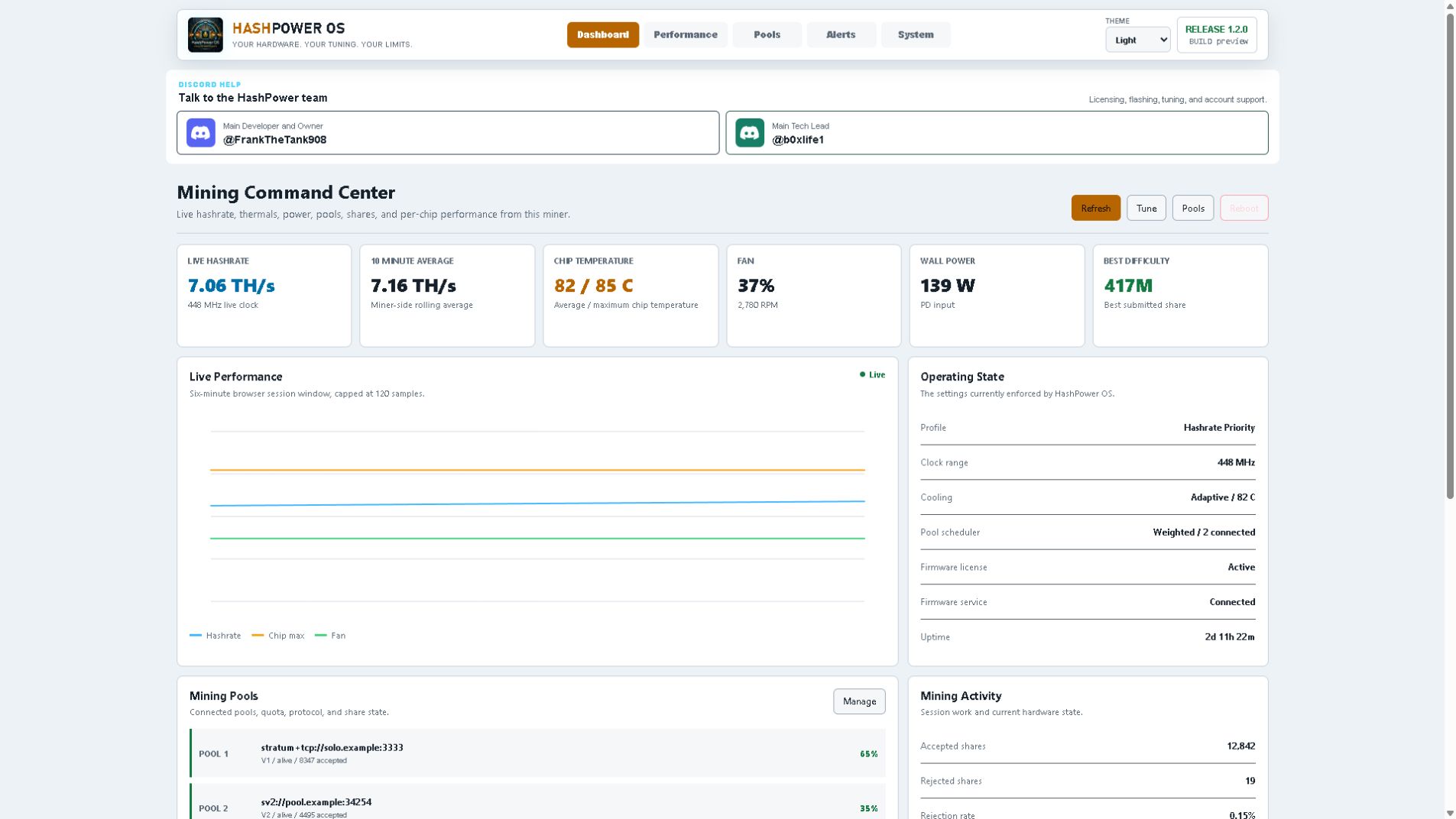
Task: Click the Hashrate legend entry
Action: tap(215, 636)
